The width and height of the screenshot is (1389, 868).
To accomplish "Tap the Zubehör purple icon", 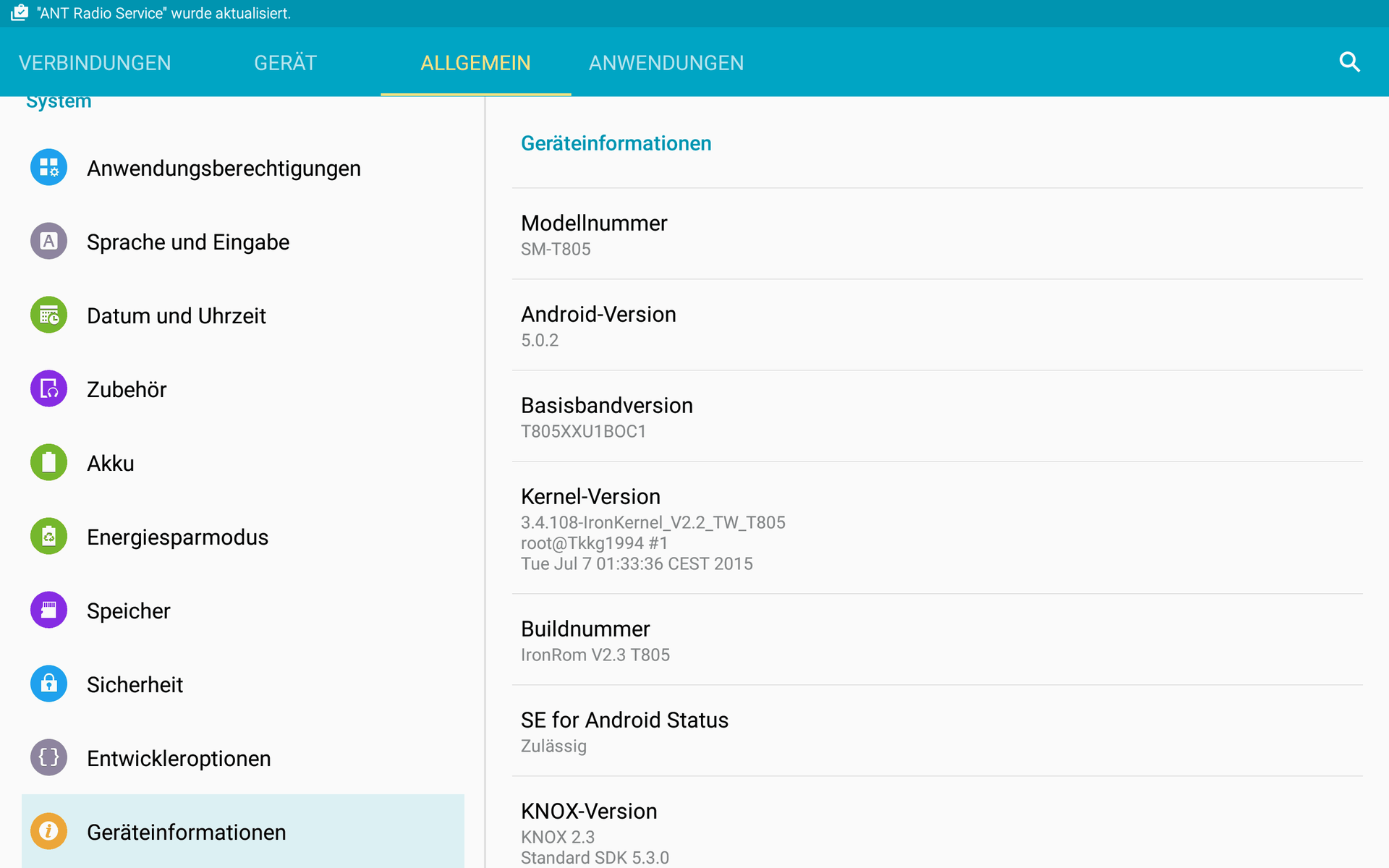I will (48, 389).
